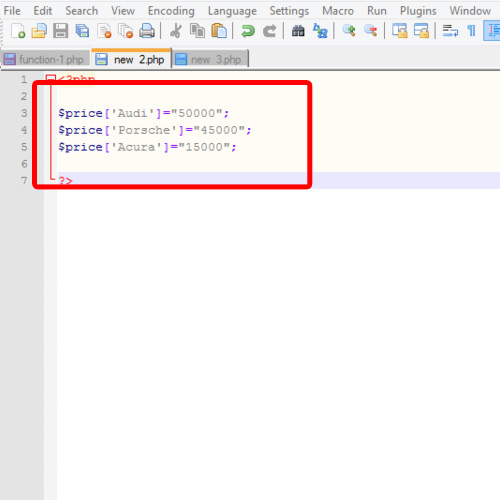Open the Language menu

pyautogui.click(x=232, y=11)
